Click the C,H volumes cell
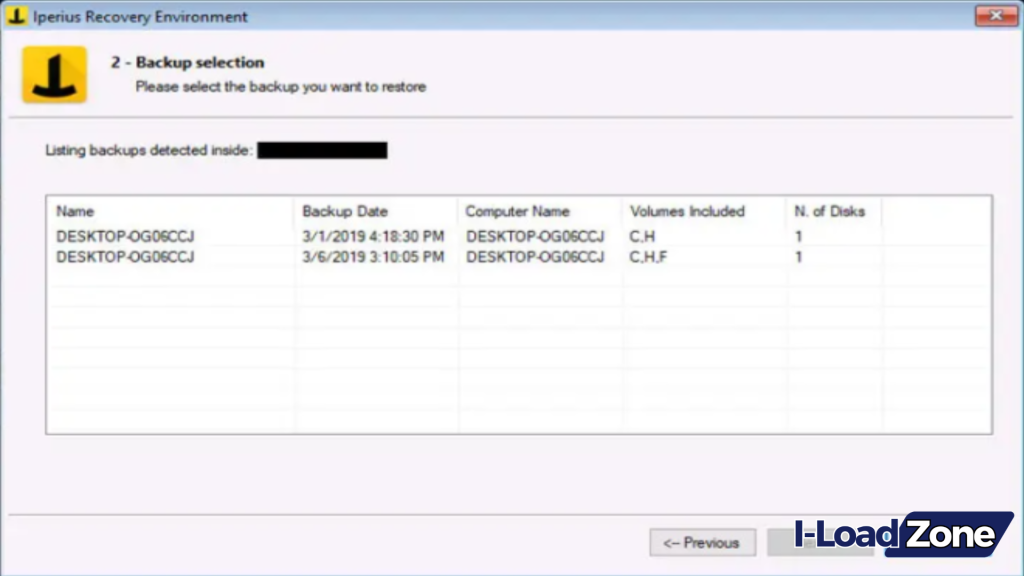1024x576 pixels. (642, 236)
